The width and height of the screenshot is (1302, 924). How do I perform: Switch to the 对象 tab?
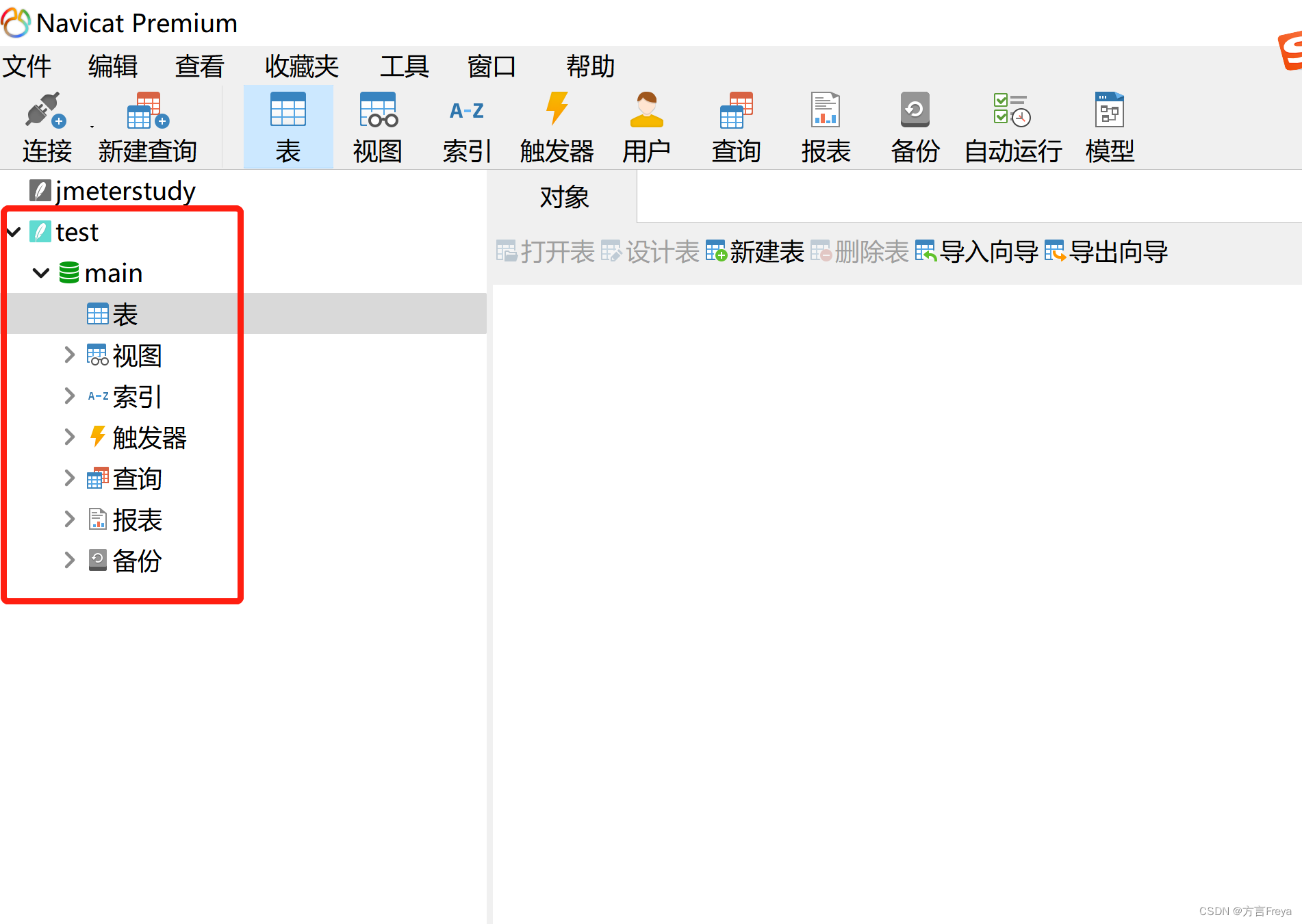pyautogui.click(x=563, y=197)
